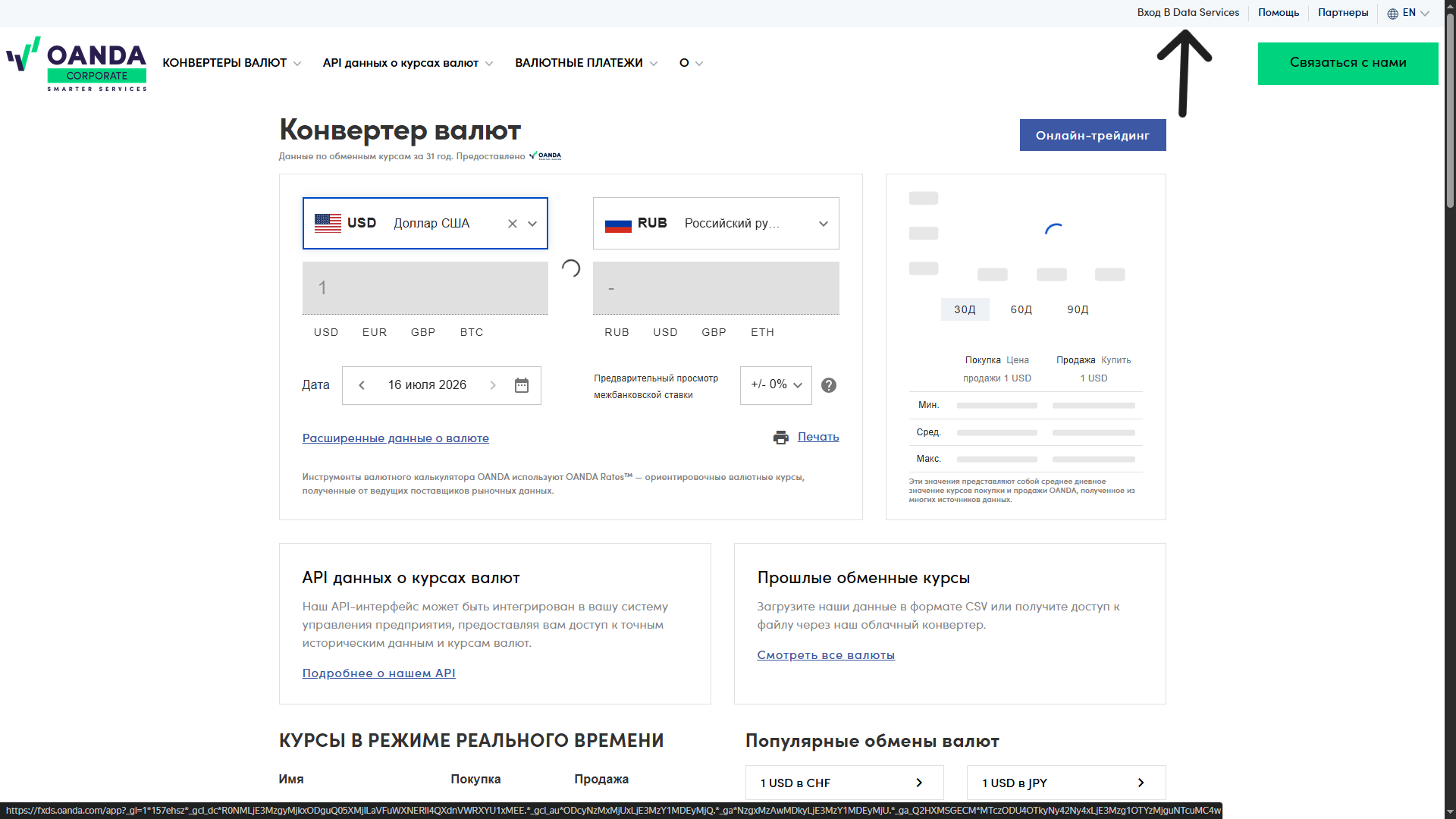Click the printer icon
The width and height of the screenshot is (1456, 819).
pyautogui.click(x=781, y=438)
